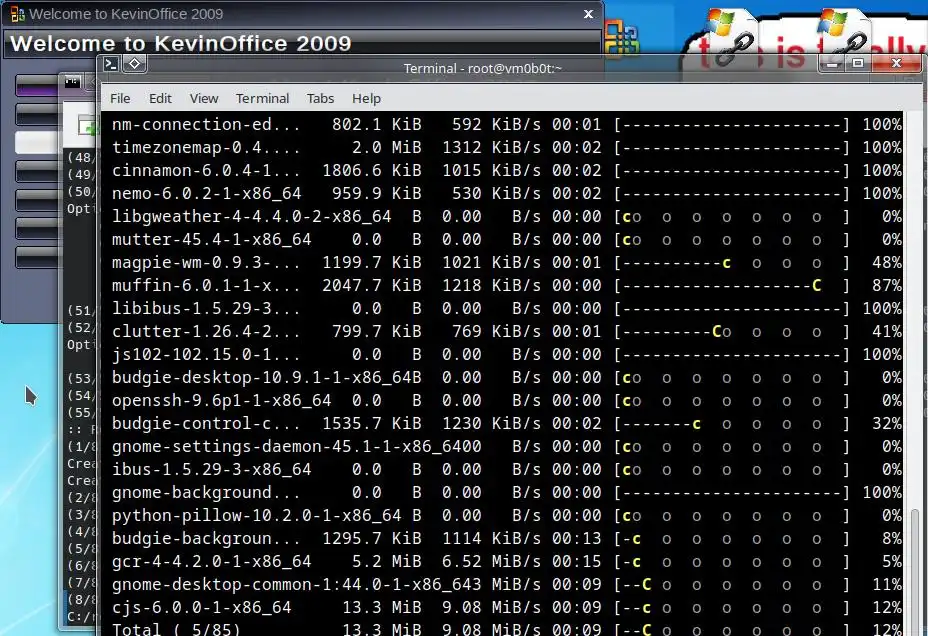The width and height of the screenshot is (928, 636).
Task: Click the 'gcr-4-4.2.0-1-x86_64' package name
Action: (211, 561)
